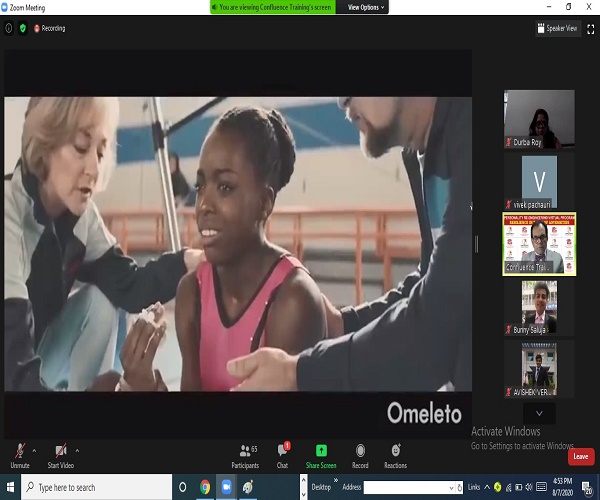Click the Zoom icon on taskbar
The image size is (600, 500).
[x=227, y=487]
